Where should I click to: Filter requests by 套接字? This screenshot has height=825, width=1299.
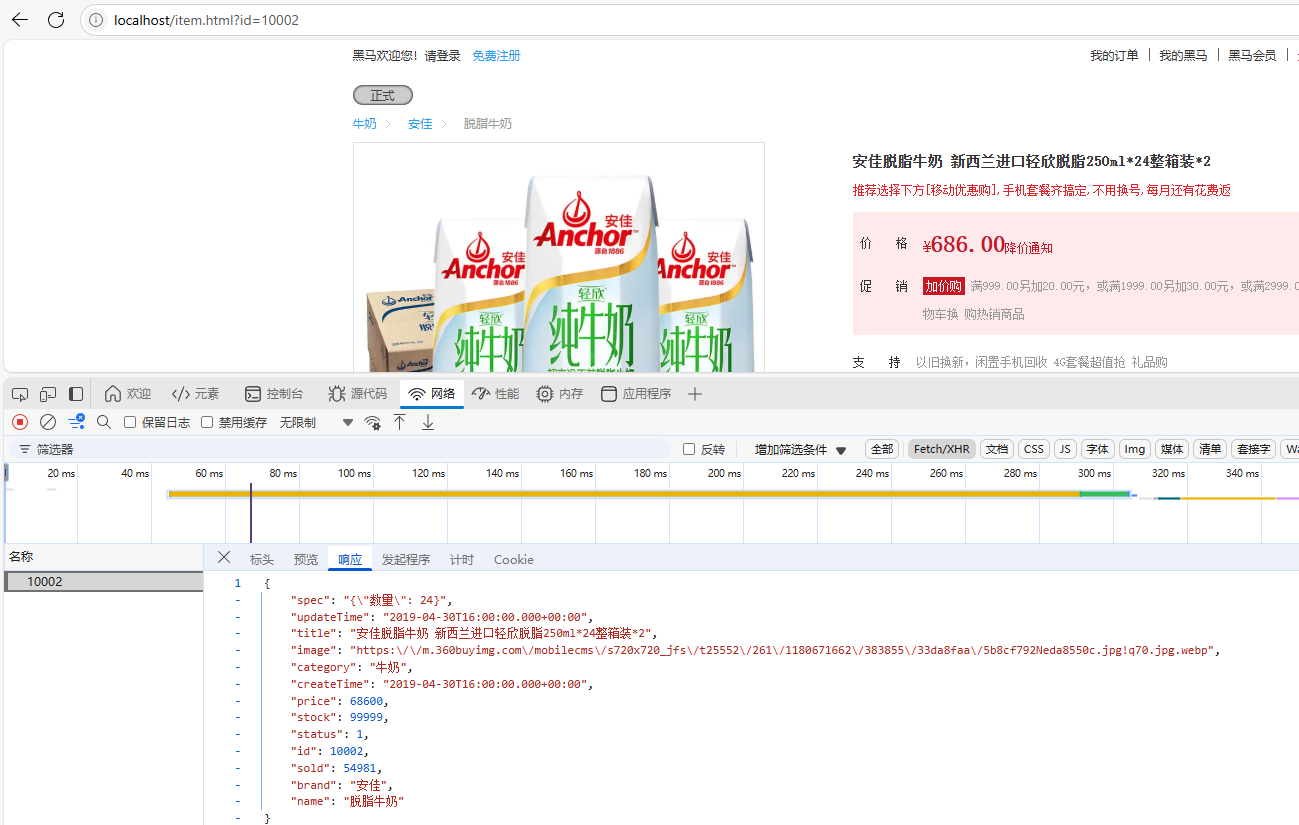point(1254,450)
